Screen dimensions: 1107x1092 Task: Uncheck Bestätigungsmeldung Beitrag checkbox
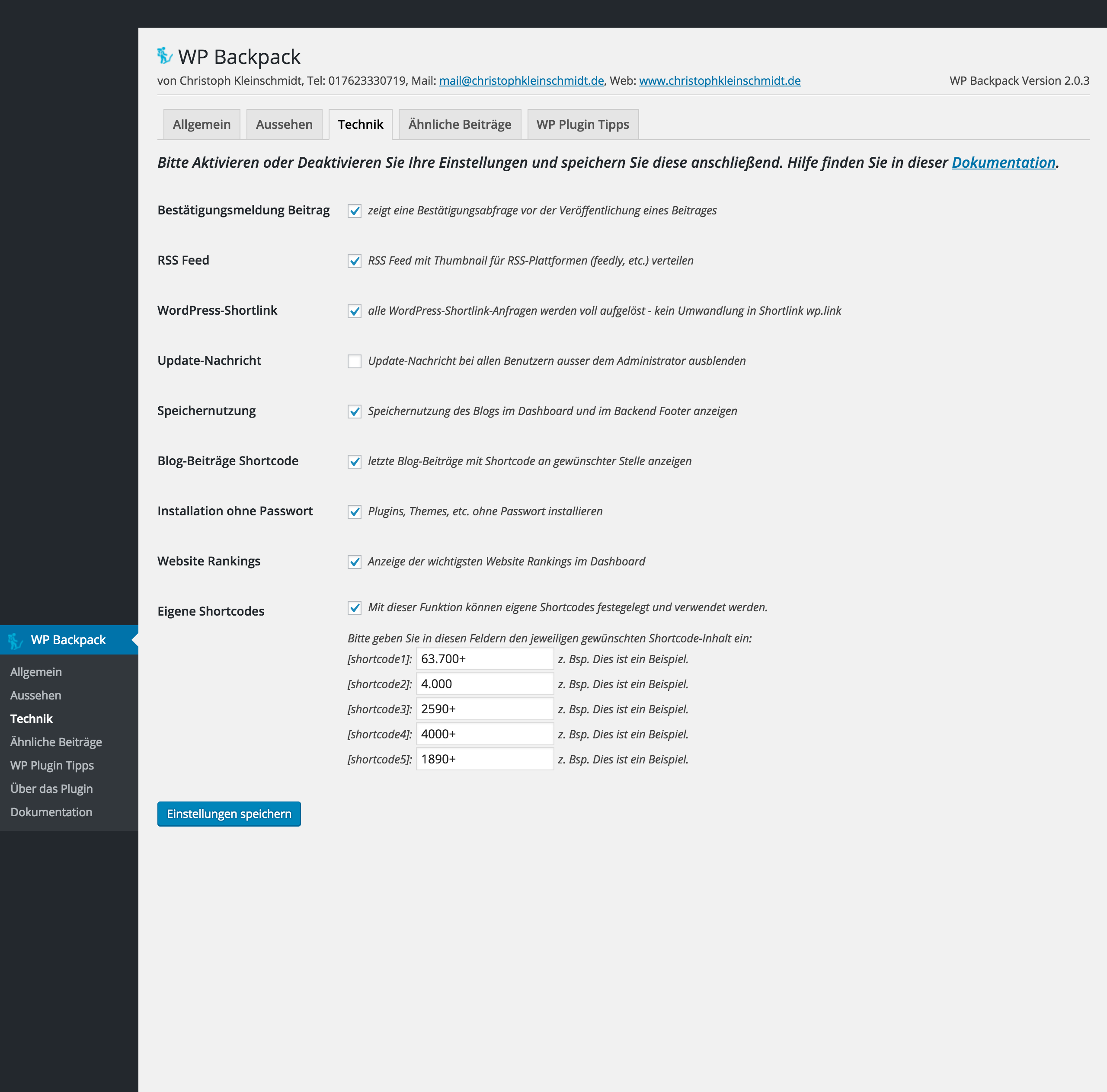tap(355, 211)
